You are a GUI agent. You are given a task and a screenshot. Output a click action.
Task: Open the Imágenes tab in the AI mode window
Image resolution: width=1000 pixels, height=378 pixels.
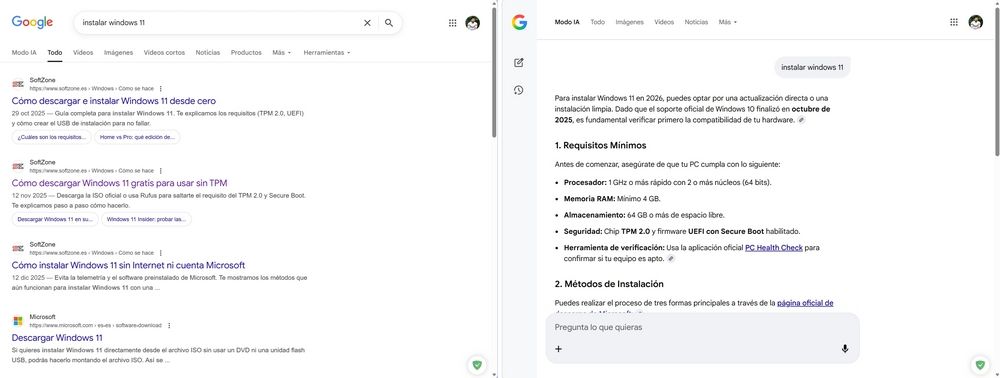coord(629,22)
